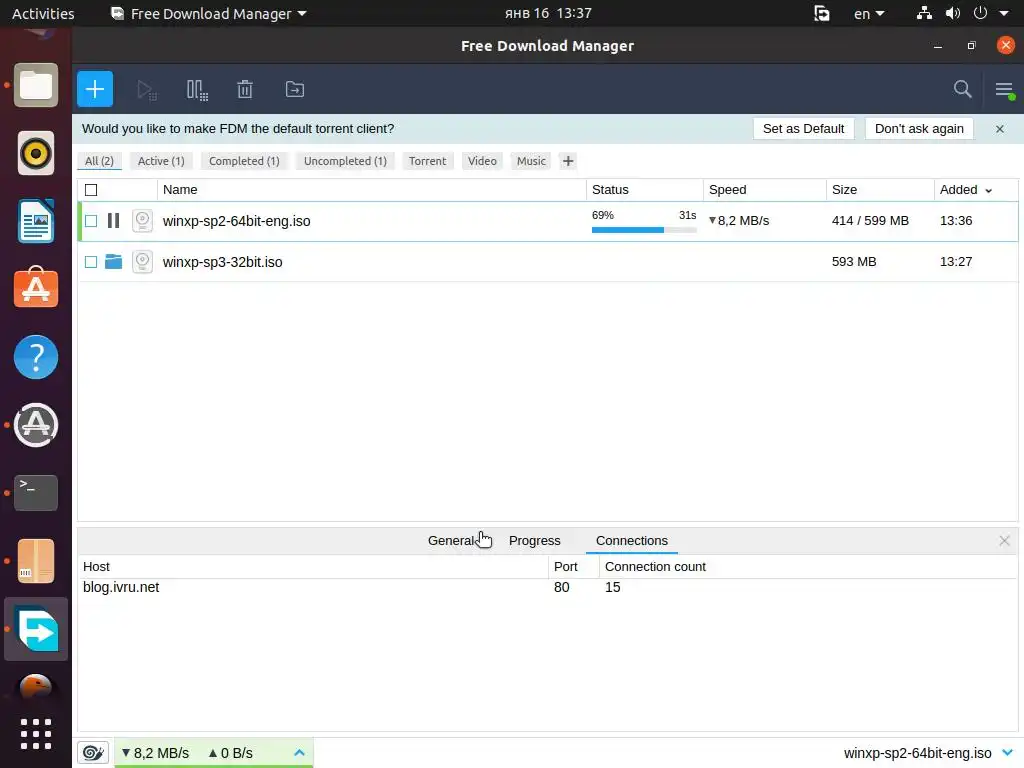Pause the winxp-sp2-64bit-eng.iso download
This screenshot has height=768, width=1024.
tap(114, 221)
